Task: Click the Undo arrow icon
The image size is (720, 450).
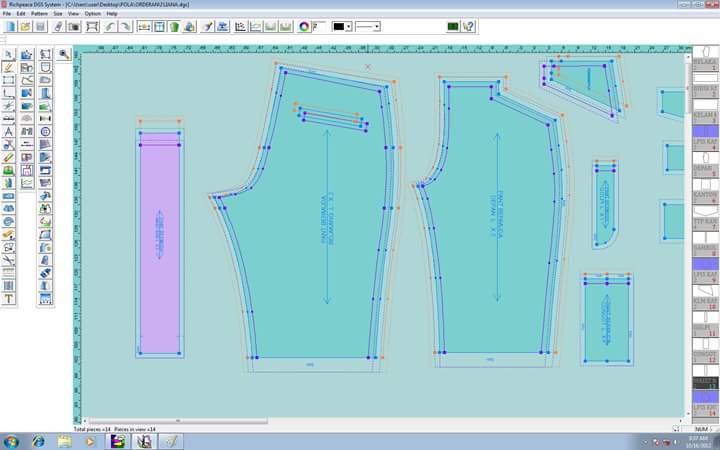Action: click(x=110, y=26)
